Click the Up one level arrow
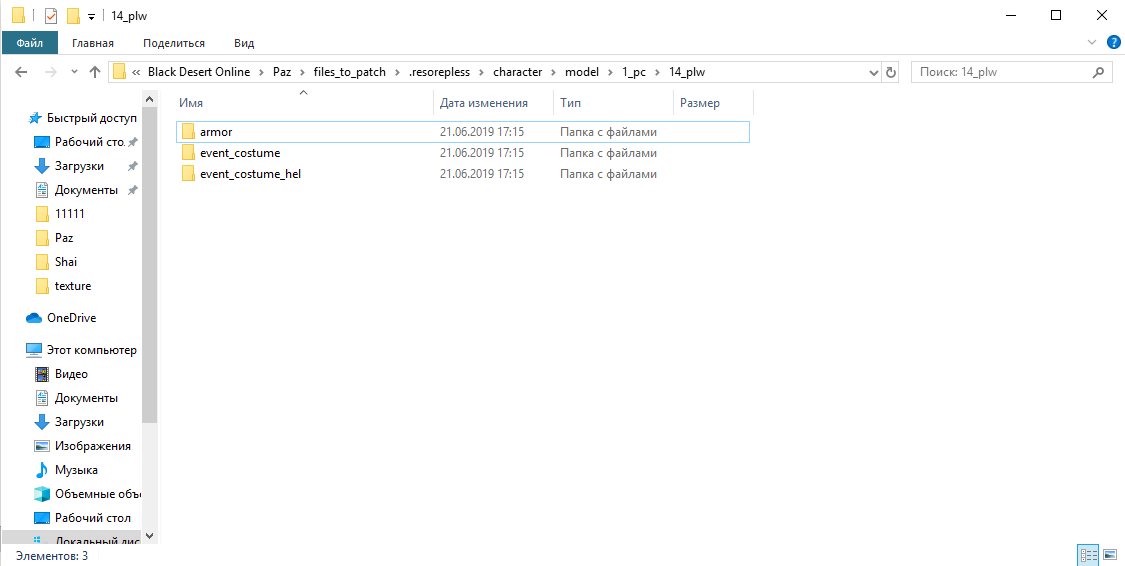Screen dimensions: 1125x566 pyautogui.click(x=95, y=72)
